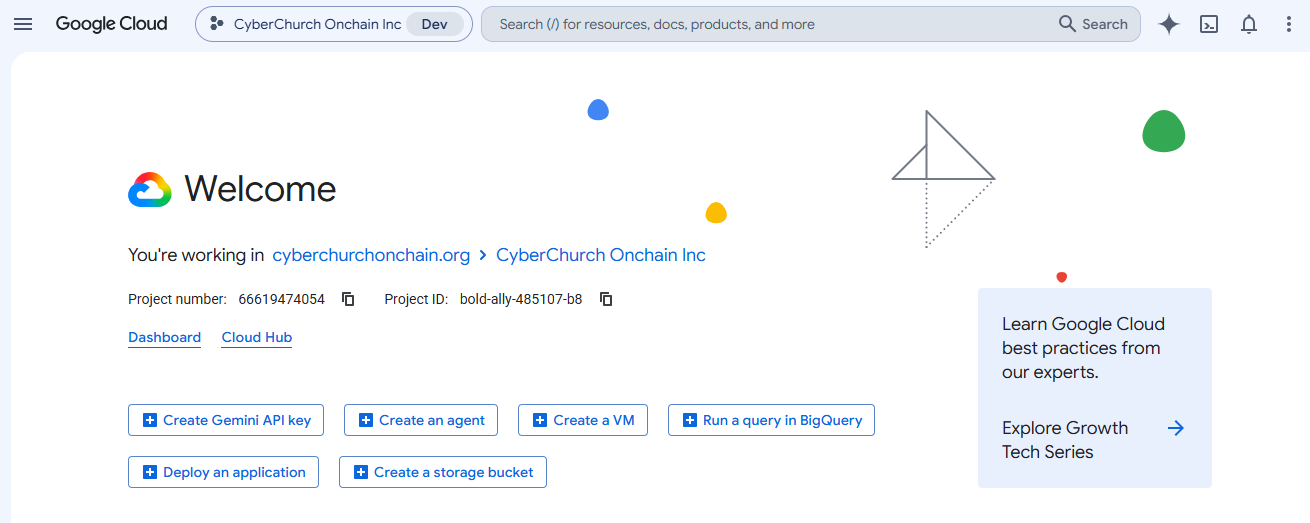Open the three-dot settings menu
The height and width of the screenshot is (523, 1310).
coord(1289,24)
